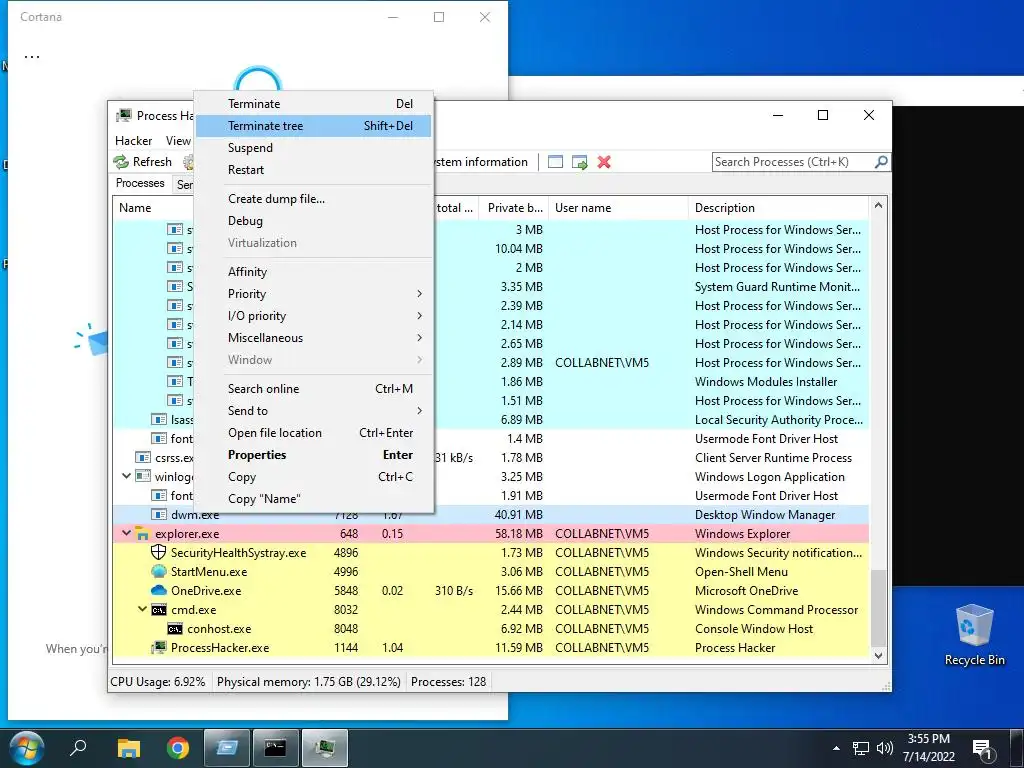
Task: Choose Terminate tree from the context menu
Action: click(x=313, y=126)
